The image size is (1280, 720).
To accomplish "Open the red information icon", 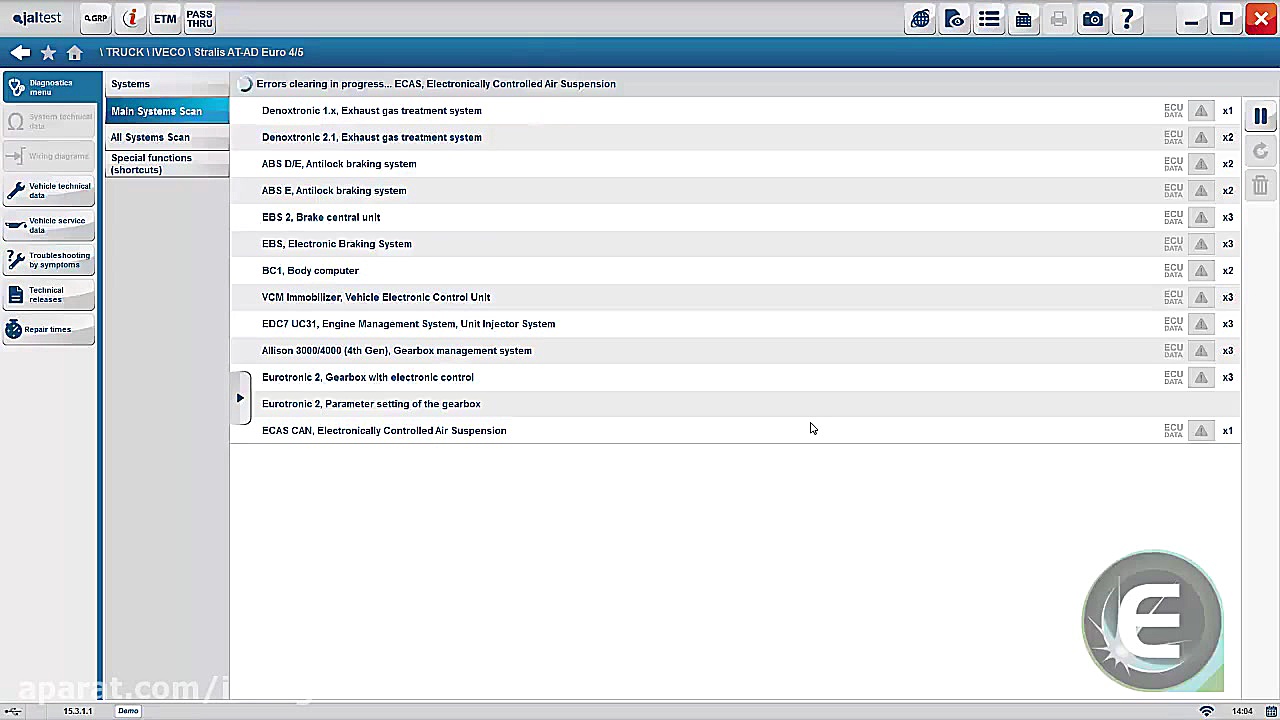I will 130,18.
